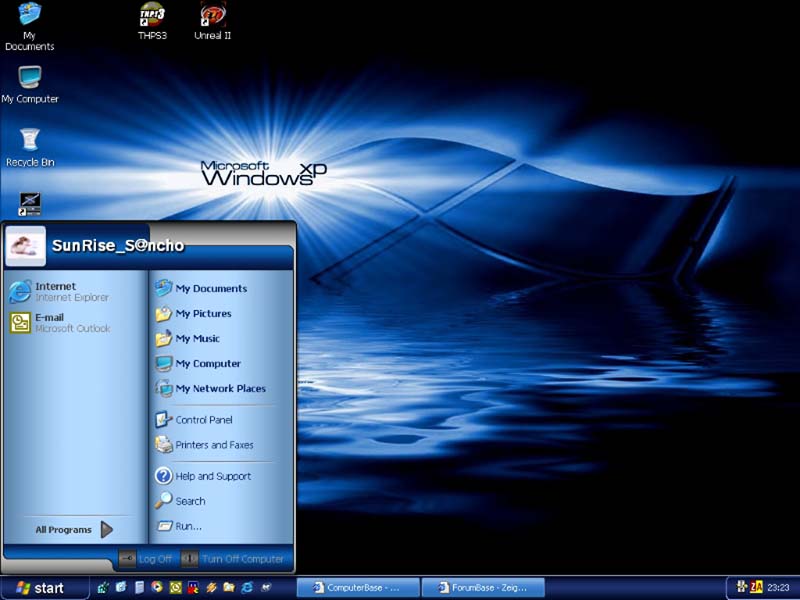Open My Network Places in Start menu
The width and height of the screenshot is (800, 600).
tap(210, 388)
